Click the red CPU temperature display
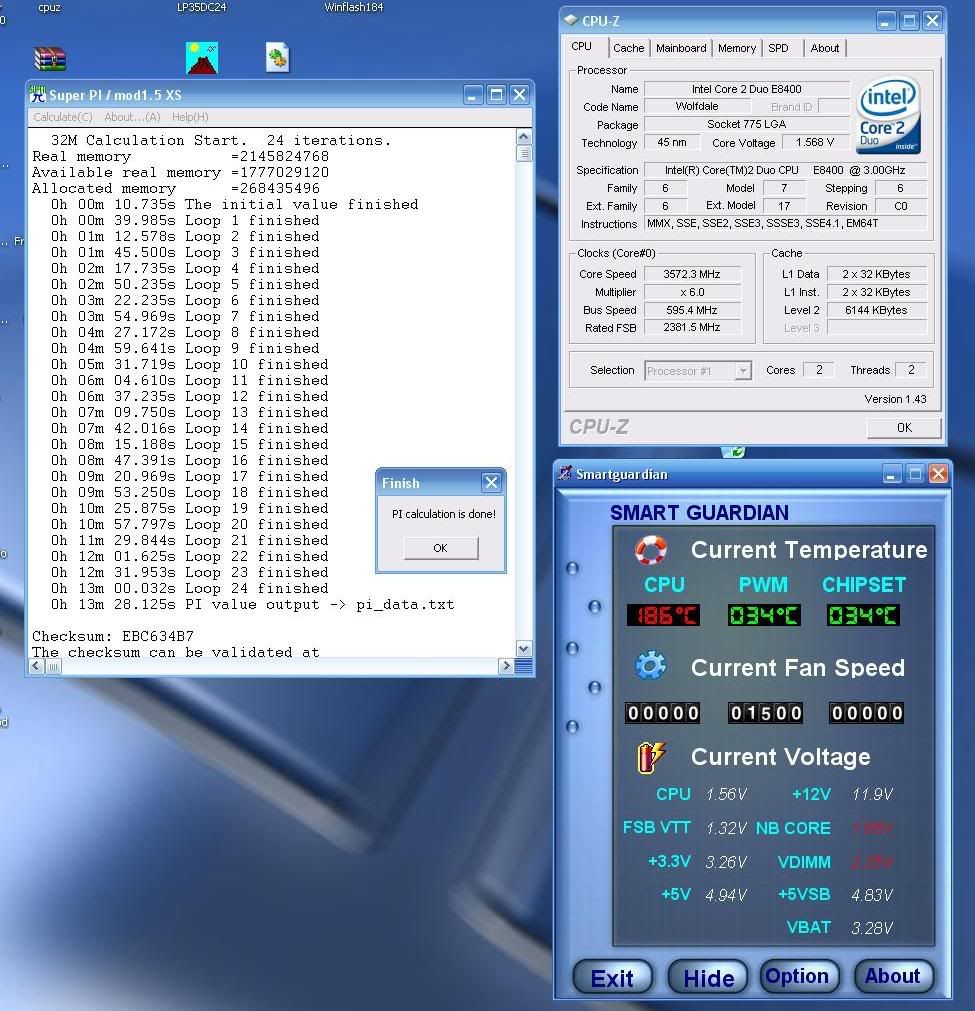 tap(664, 615)
